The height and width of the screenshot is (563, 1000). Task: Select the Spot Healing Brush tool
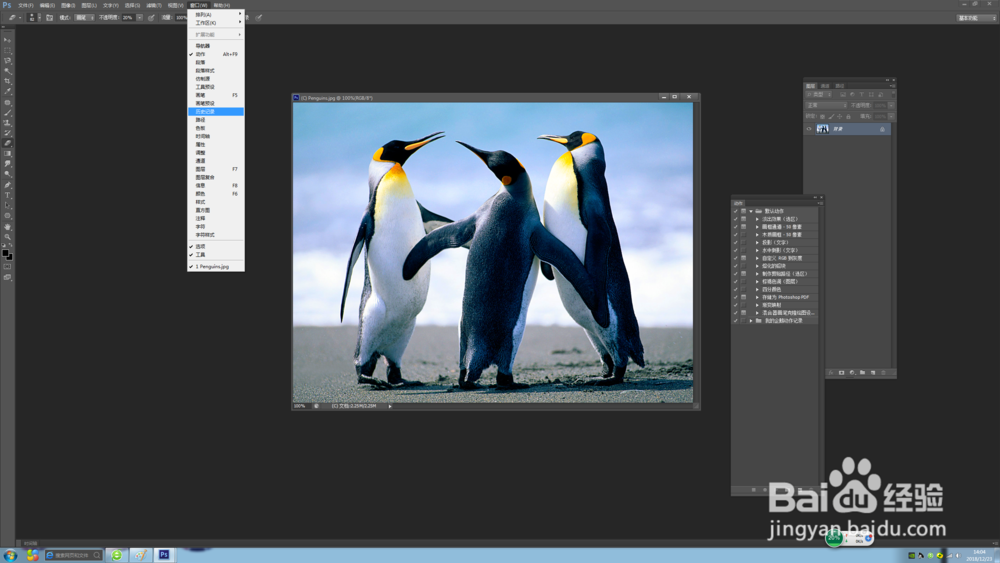coord(8,103)
